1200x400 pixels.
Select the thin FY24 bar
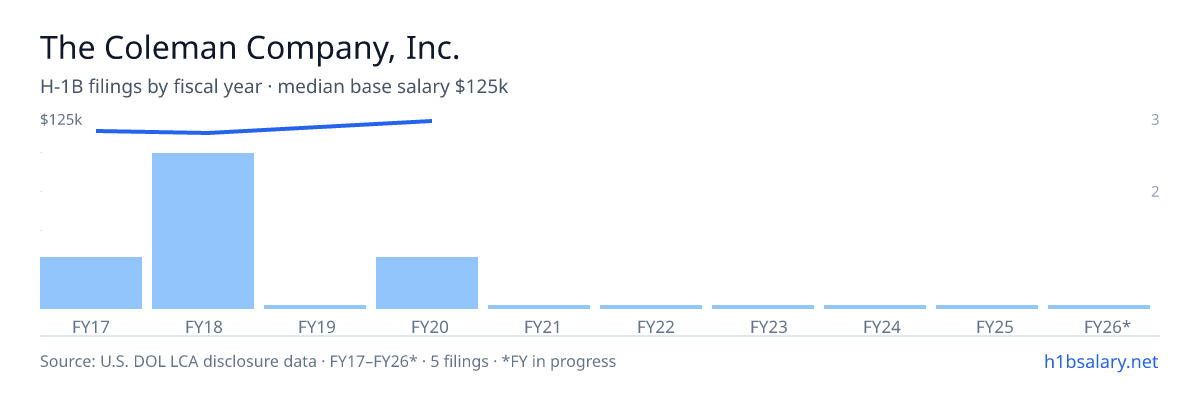(875, 307)
